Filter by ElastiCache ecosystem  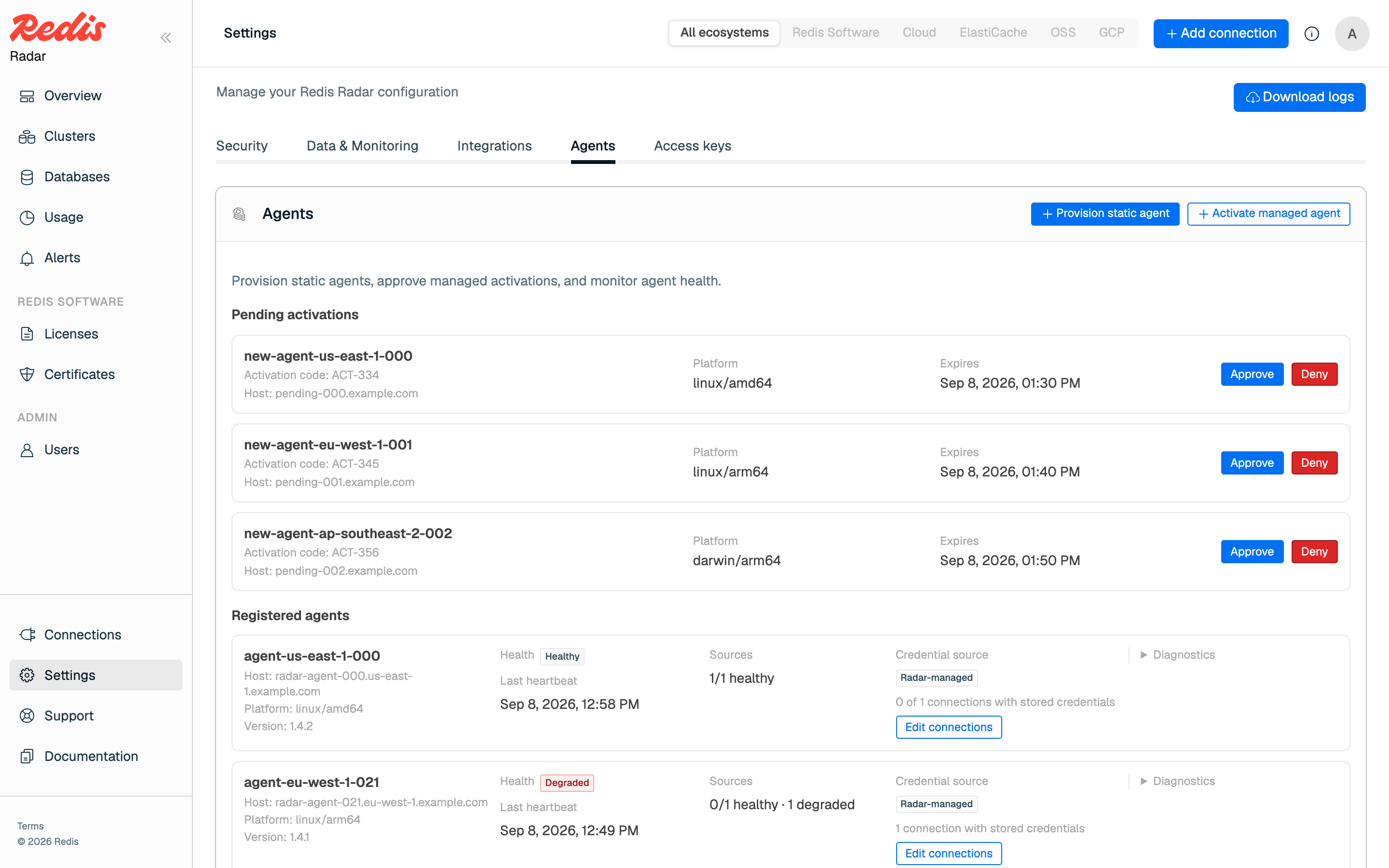(x=993, y=33)
